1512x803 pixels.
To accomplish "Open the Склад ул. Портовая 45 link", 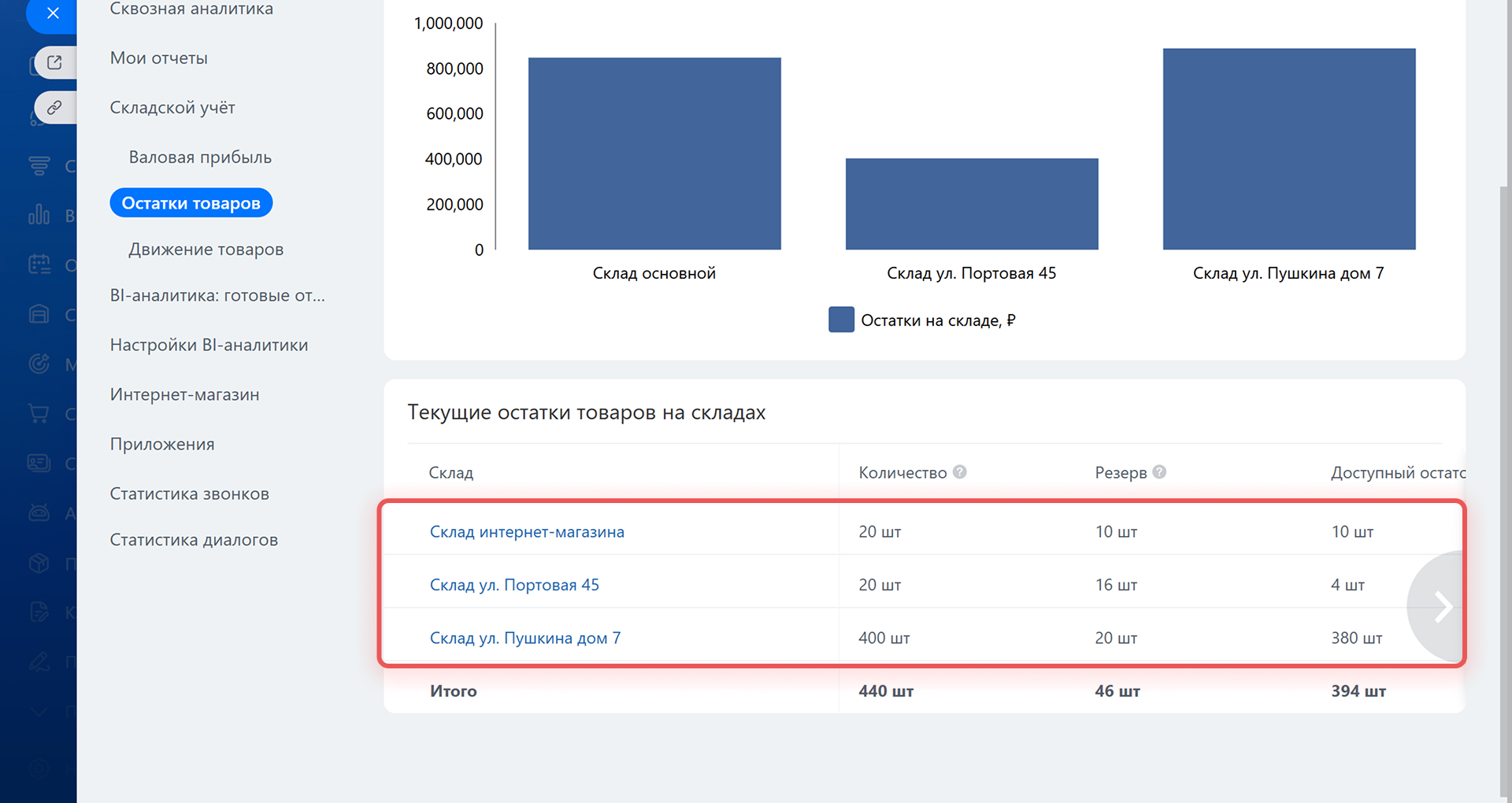I will [514, 585].
